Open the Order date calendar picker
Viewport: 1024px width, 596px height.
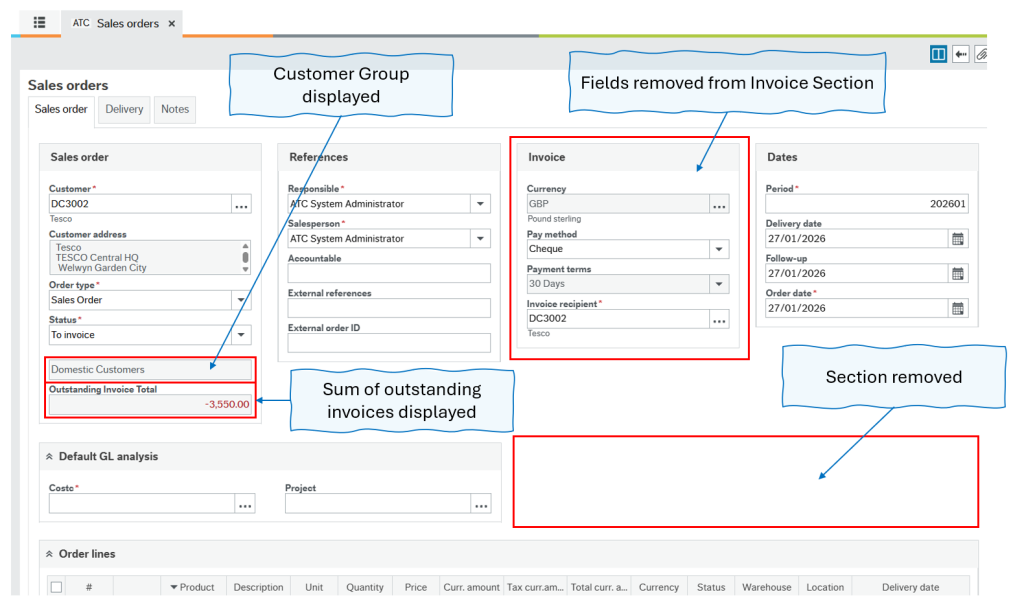(958, 308)
